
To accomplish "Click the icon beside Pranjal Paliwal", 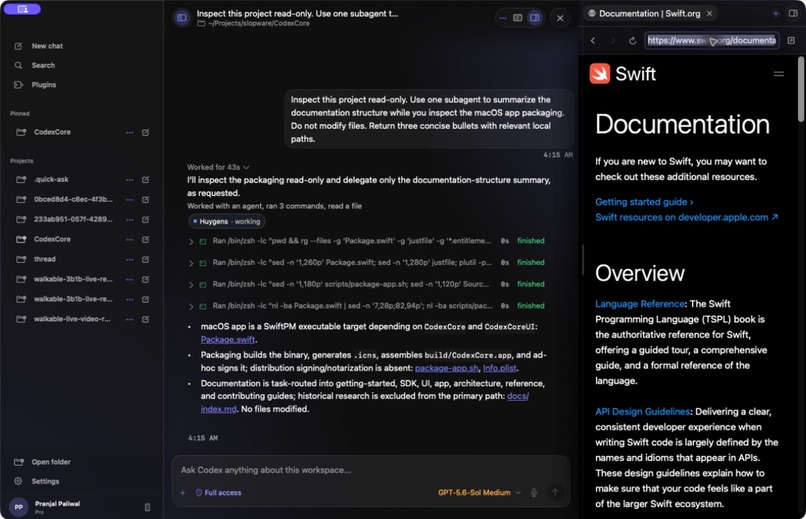I will 147,508.
